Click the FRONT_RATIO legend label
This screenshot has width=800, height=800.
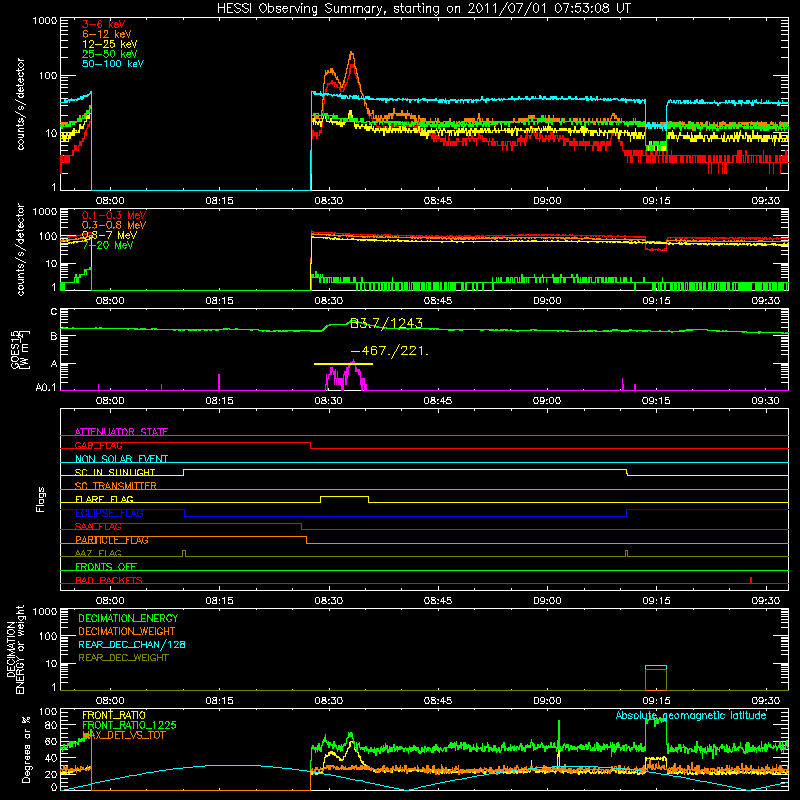click(114, 715)
